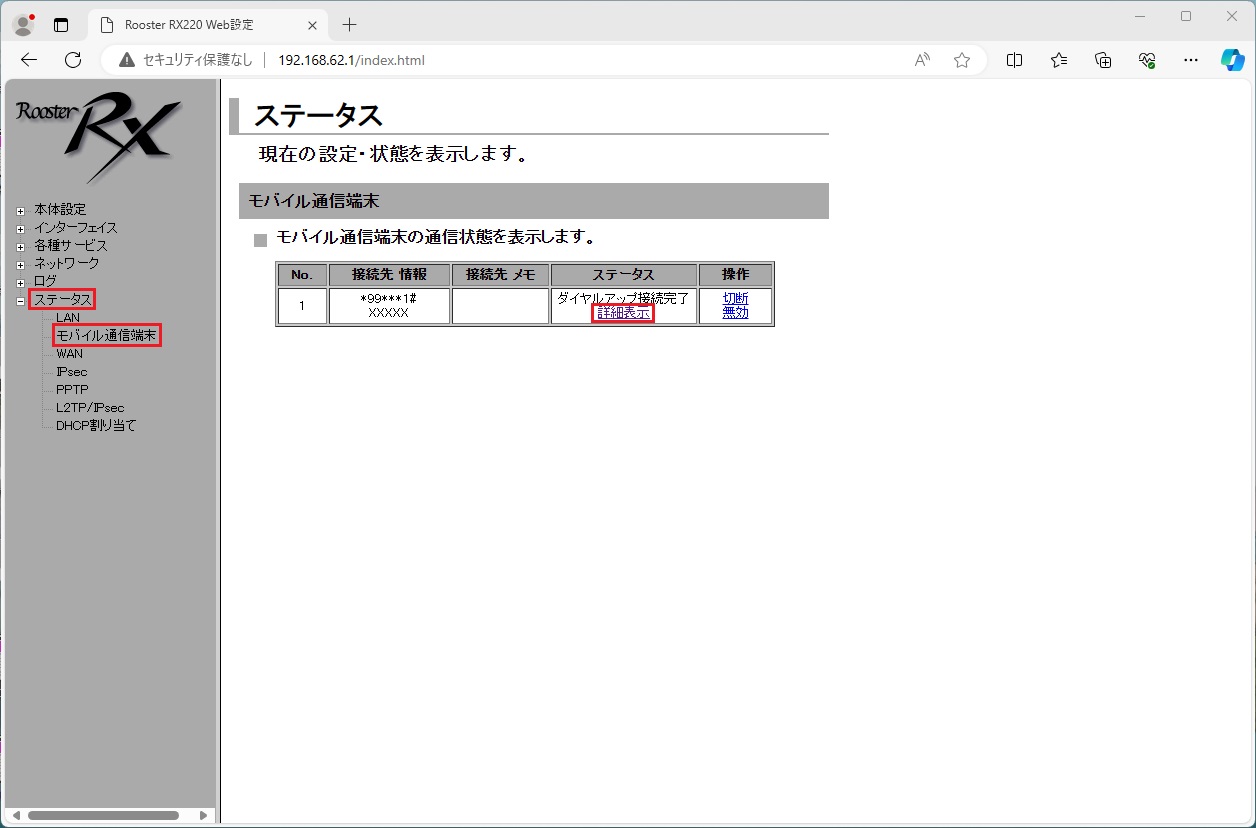Screen dimensions: 1256x828
Task: Open the IPsec status page
Action: coord(72,372)
